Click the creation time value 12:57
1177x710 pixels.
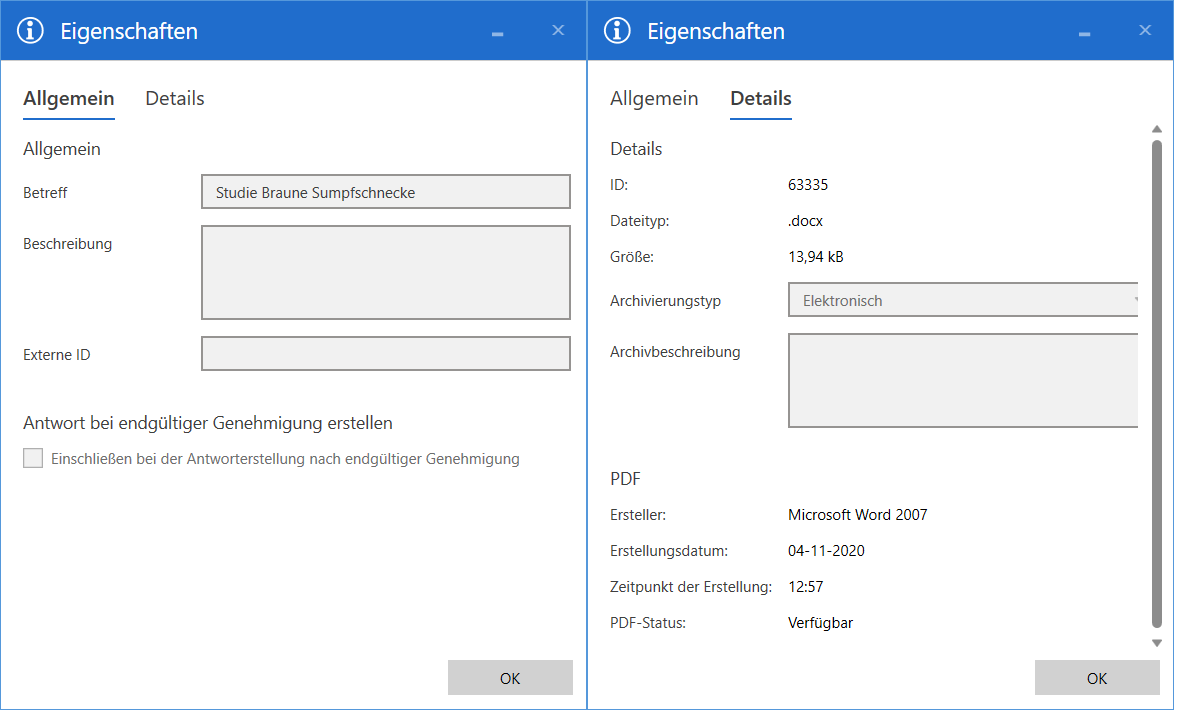coord(805,587)
